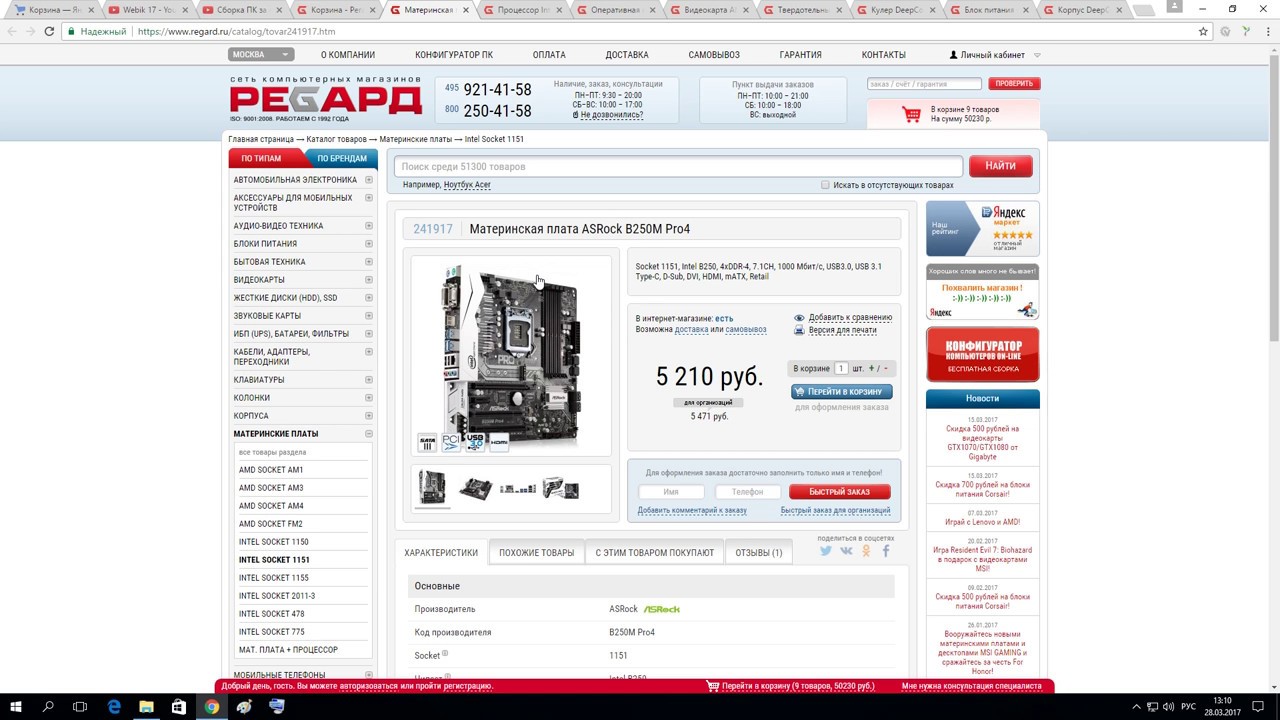
Task: Expand Автомобильная электроника category
Action: point(369,180)
